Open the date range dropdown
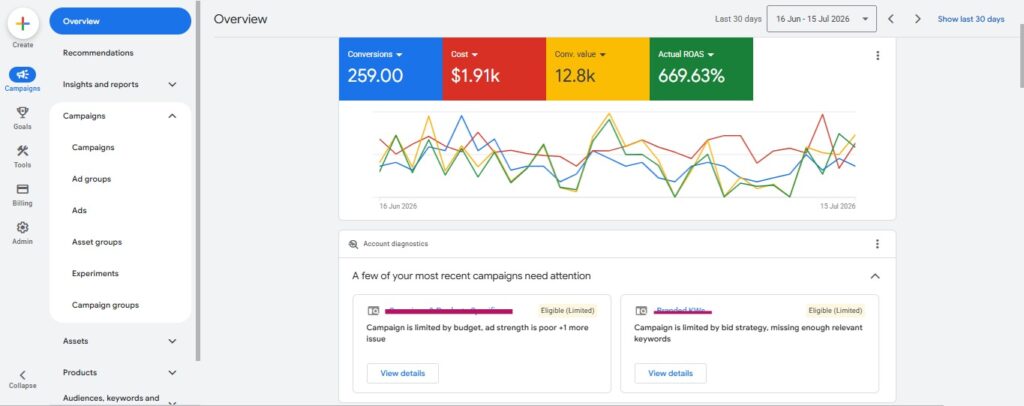The image size is (1024, 406). [821, 19]
